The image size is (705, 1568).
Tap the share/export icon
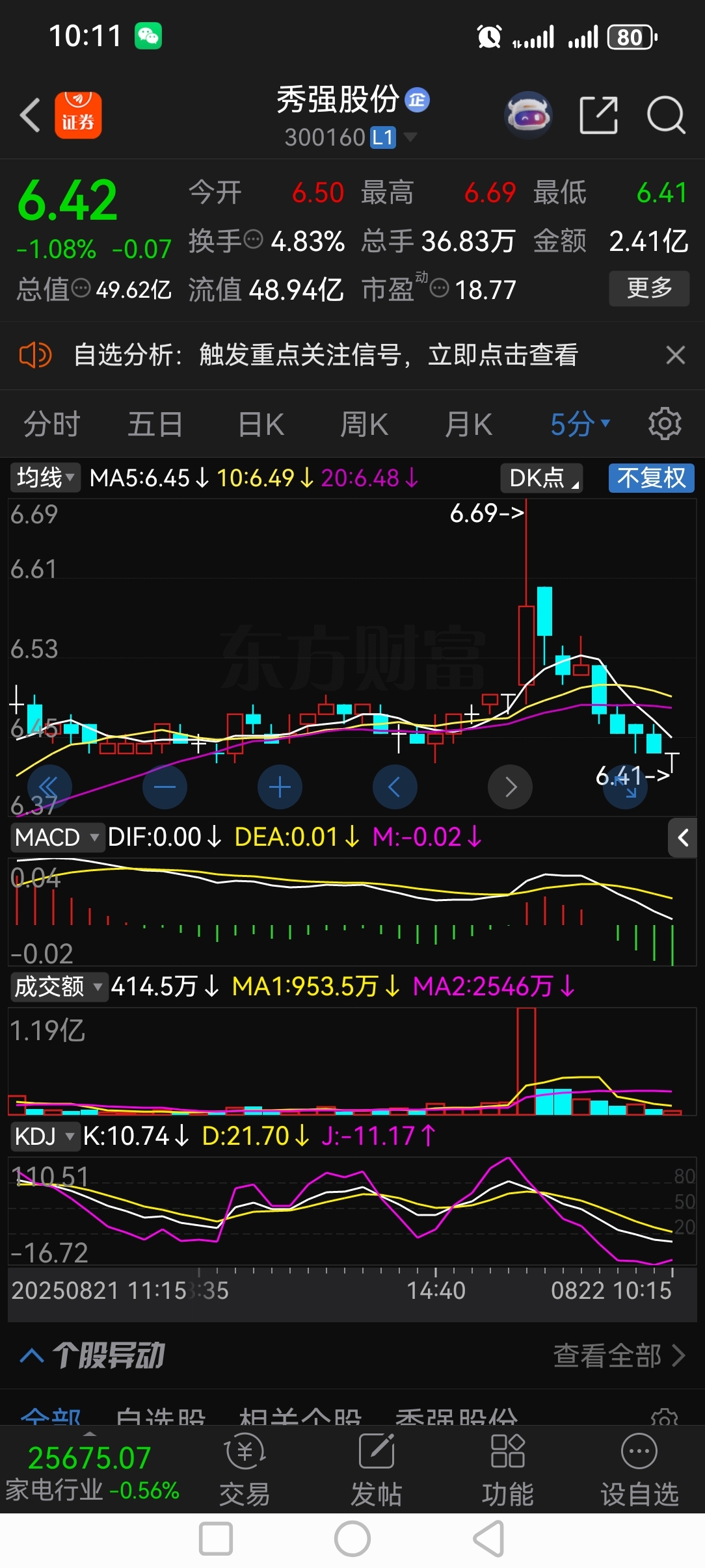click(x=598, y=115)
